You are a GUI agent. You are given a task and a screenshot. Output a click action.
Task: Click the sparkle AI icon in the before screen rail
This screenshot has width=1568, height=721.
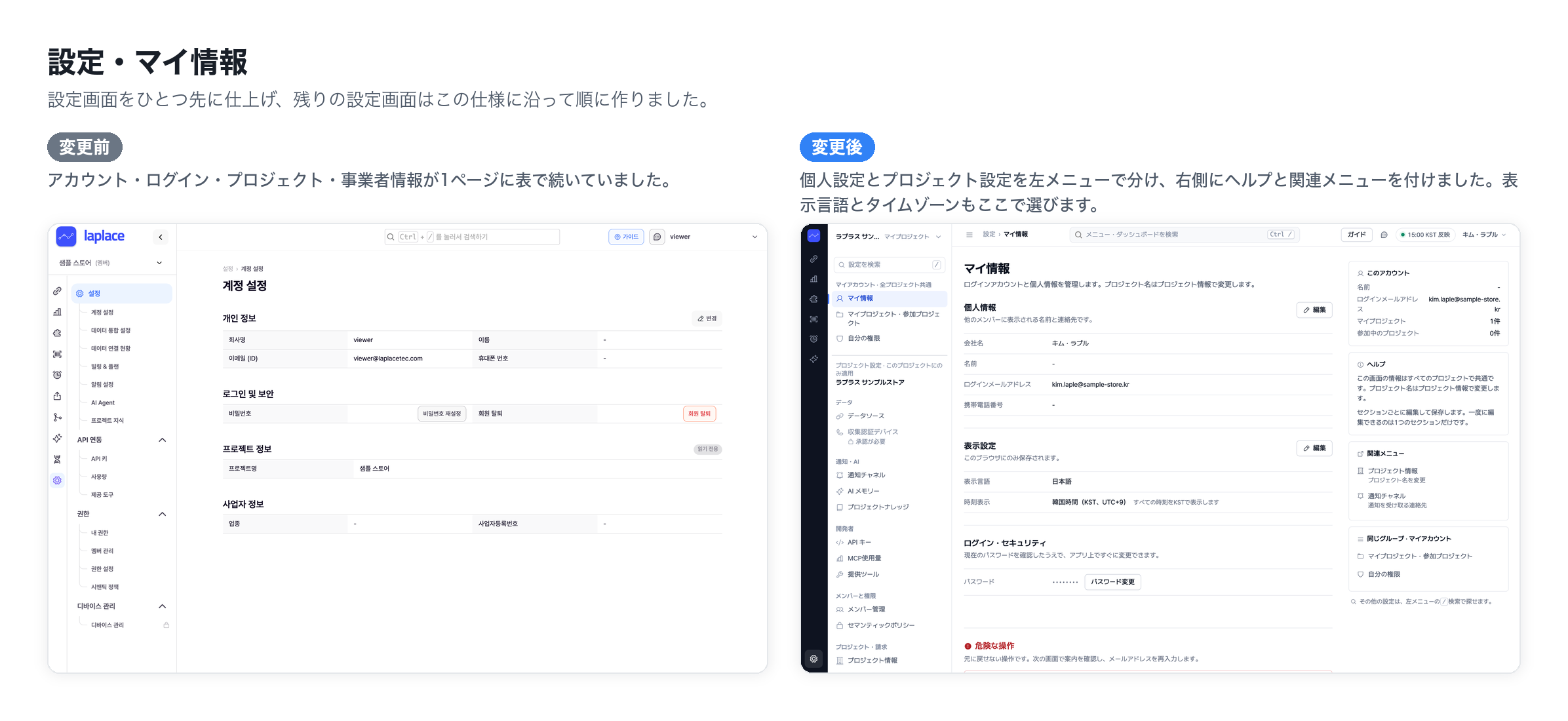point(58,438)
